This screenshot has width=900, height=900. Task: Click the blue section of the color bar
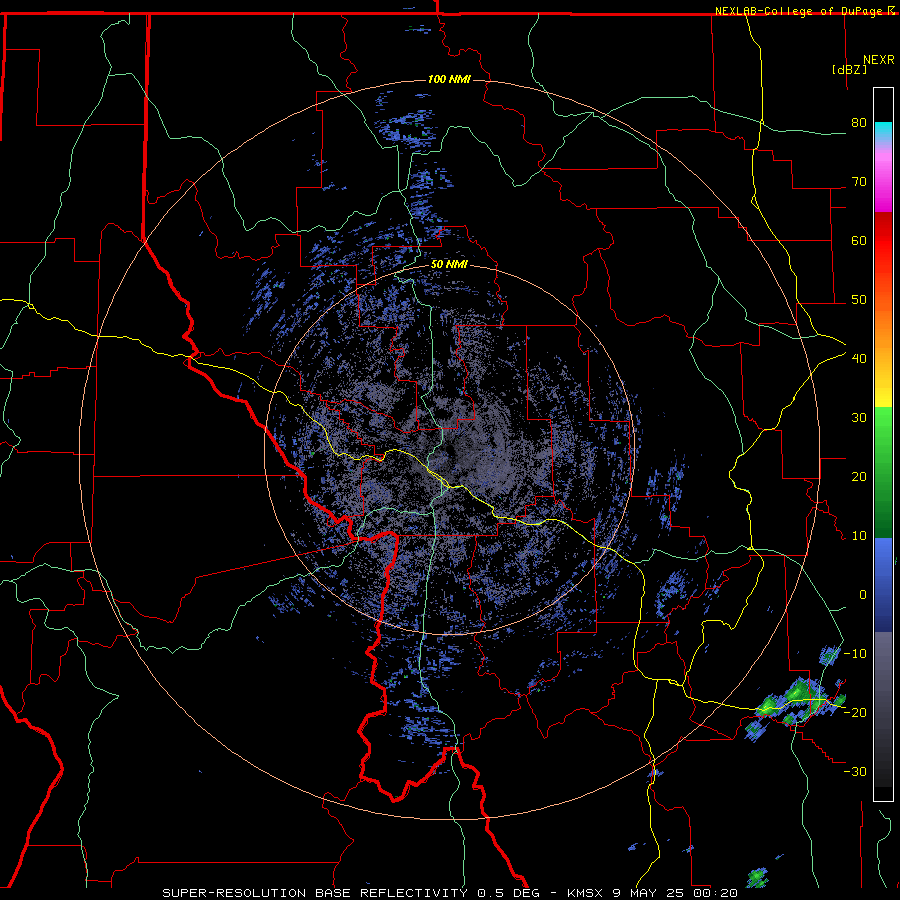coord(883,585)
